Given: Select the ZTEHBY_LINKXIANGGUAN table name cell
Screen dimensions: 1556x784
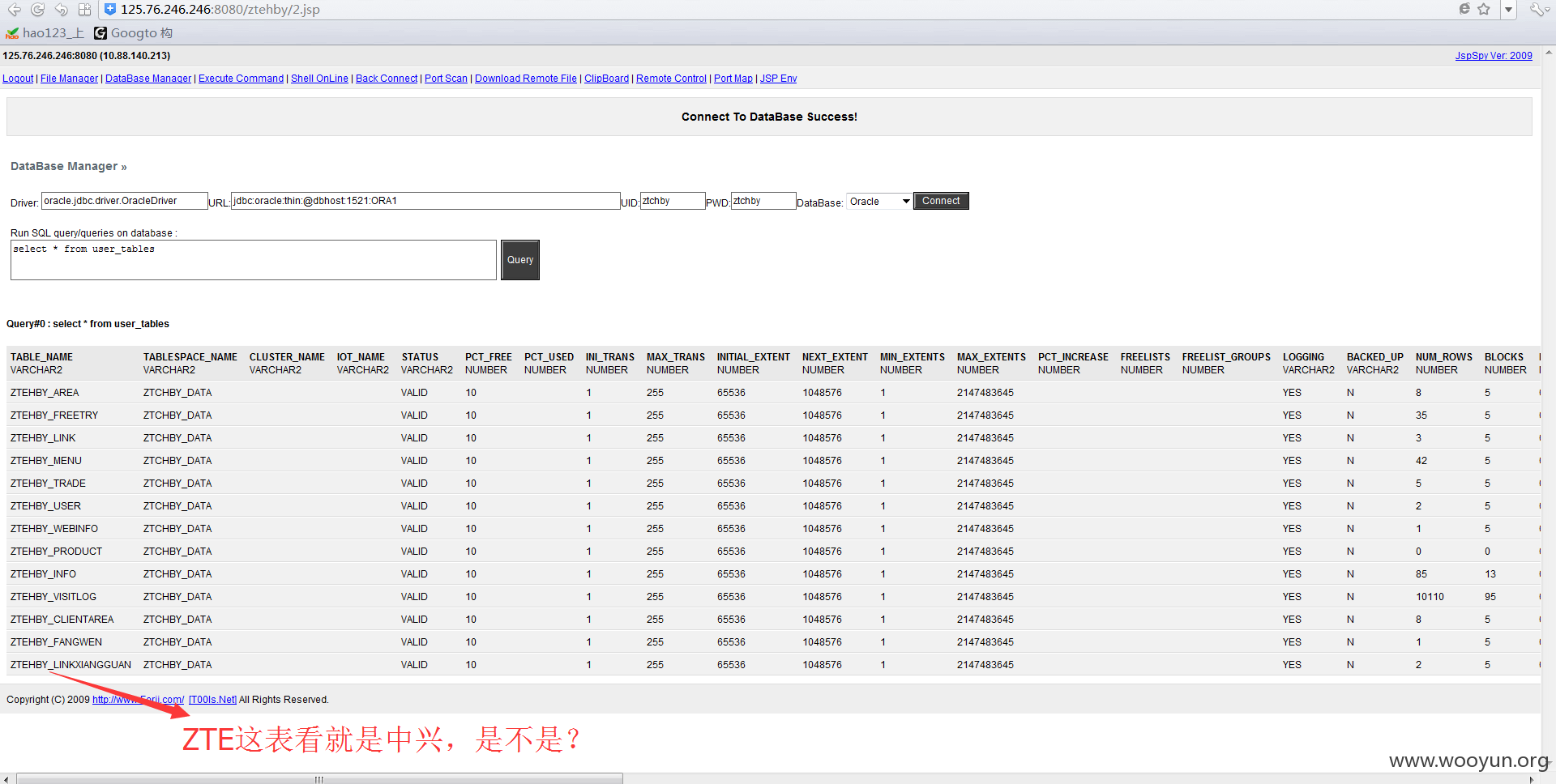Looking at the screenshot, I should (71, 665).
